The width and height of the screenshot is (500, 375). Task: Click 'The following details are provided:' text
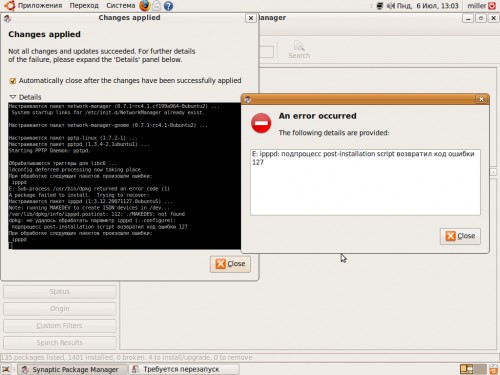[334, 133]
